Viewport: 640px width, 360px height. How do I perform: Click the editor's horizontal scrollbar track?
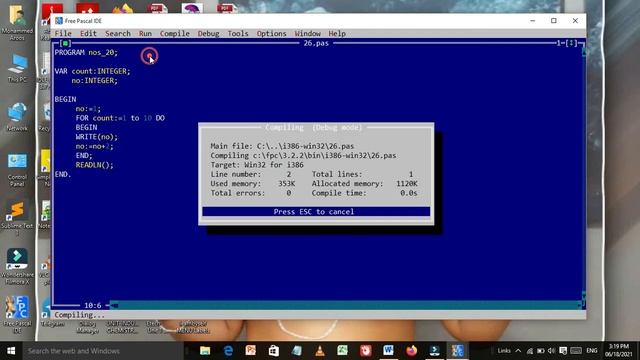[x=347, y=305]
